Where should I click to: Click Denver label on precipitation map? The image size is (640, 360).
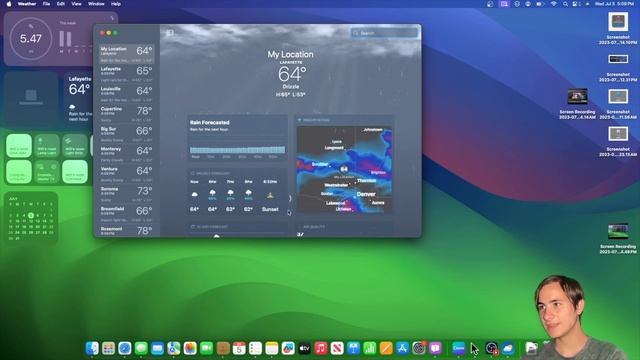click(x=366, y=194)
